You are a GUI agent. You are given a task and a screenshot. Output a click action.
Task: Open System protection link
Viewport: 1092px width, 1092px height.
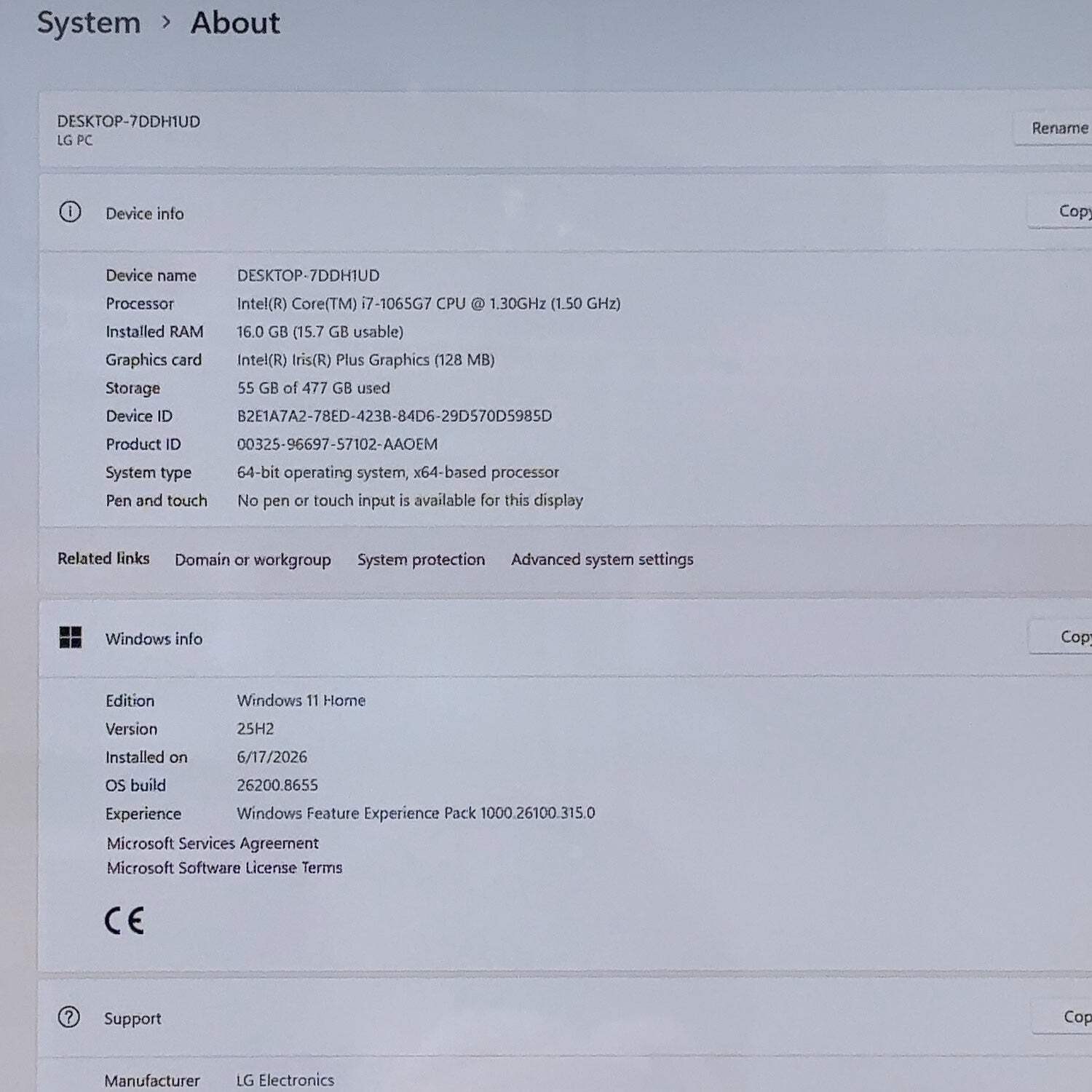(421, 559)
